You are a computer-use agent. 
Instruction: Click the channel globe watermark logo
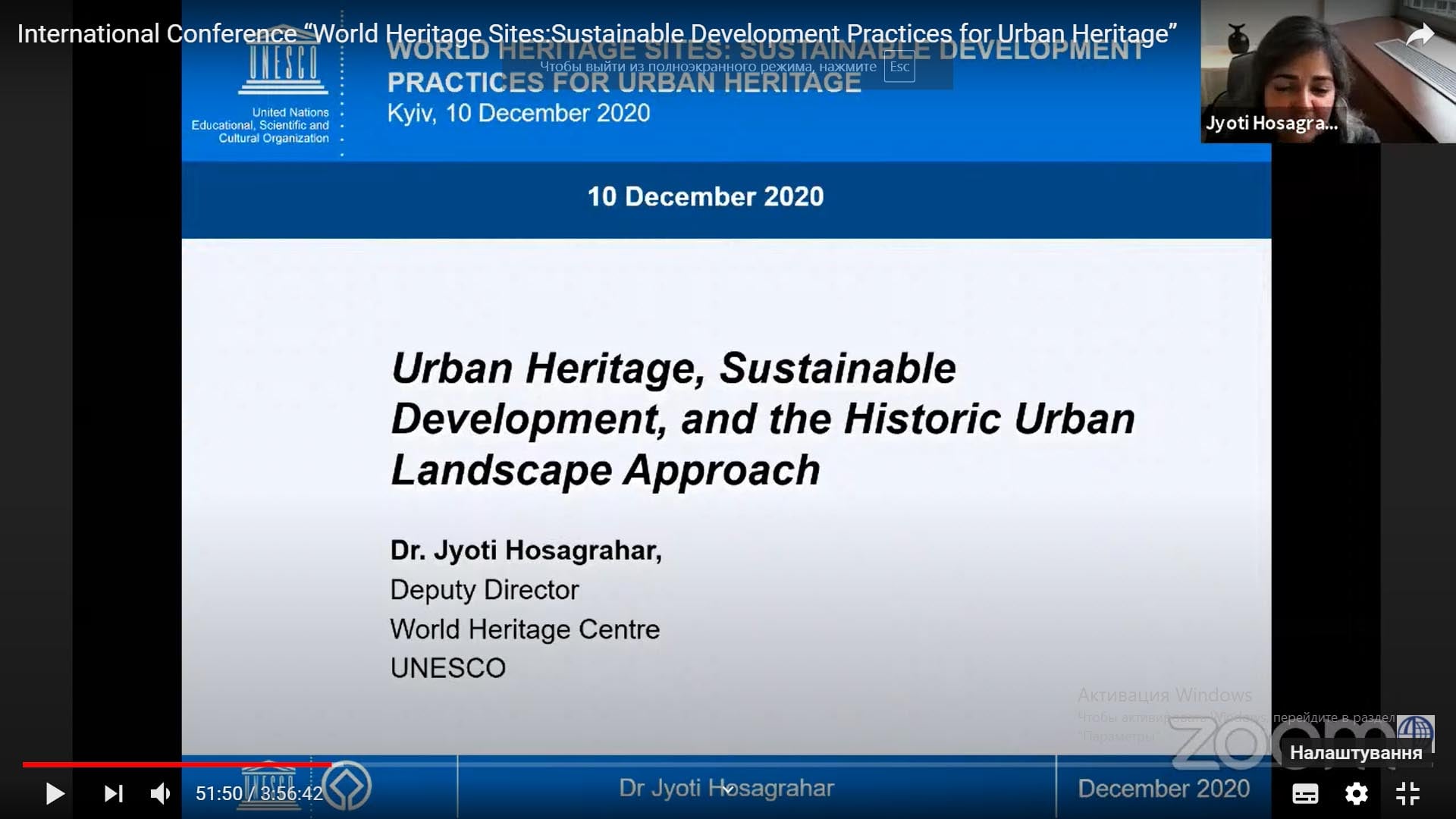(1415, 733)
